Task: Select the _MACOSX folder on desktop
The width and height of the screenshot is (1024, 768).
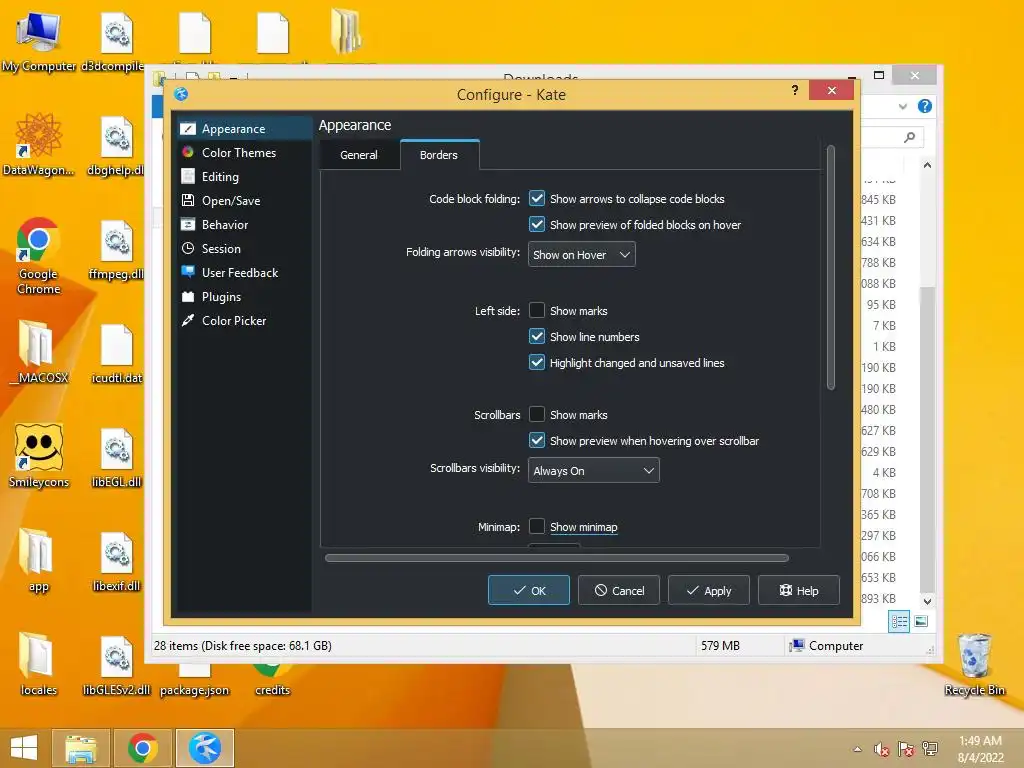Action: click(39, 352)
